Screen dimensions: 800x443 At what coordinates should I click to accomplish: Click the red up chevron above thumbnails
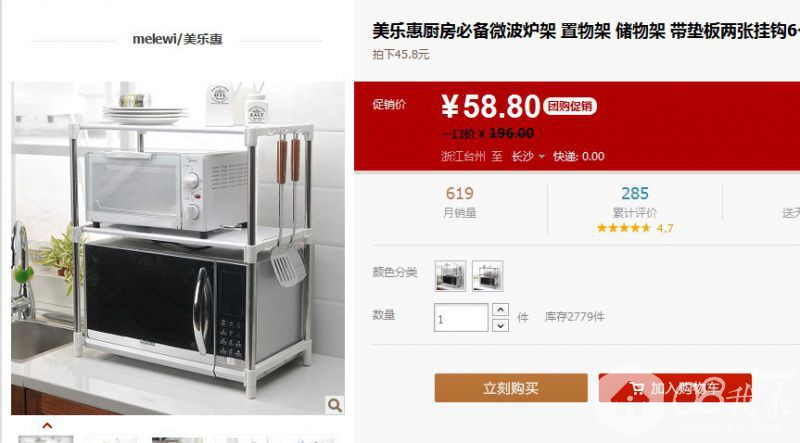[47, 425]
